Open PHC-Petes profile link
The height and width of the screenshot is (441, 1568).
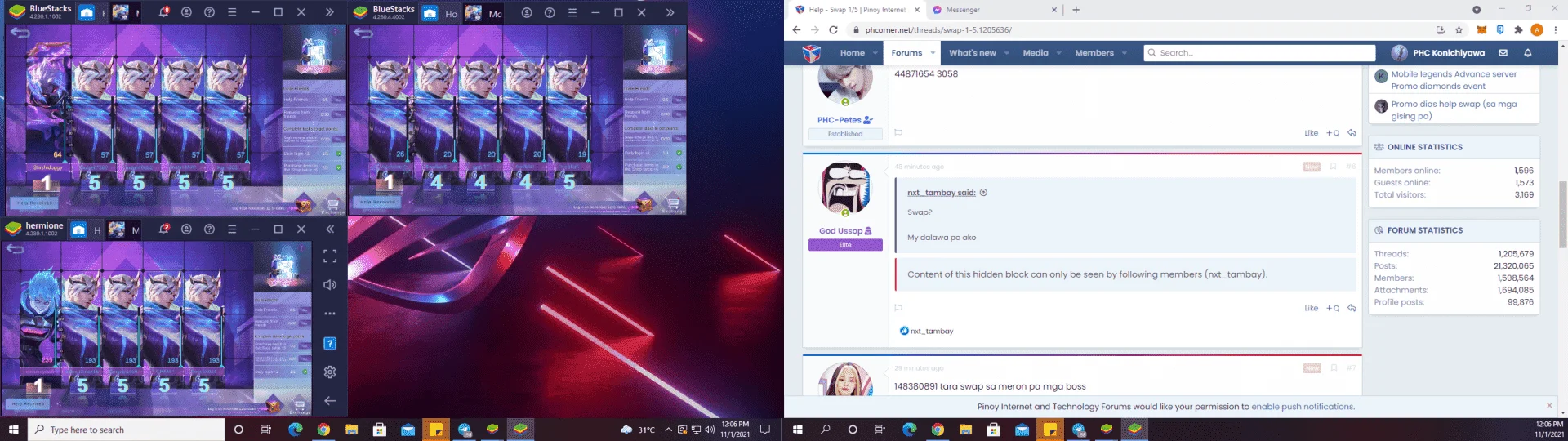[840, 120]
